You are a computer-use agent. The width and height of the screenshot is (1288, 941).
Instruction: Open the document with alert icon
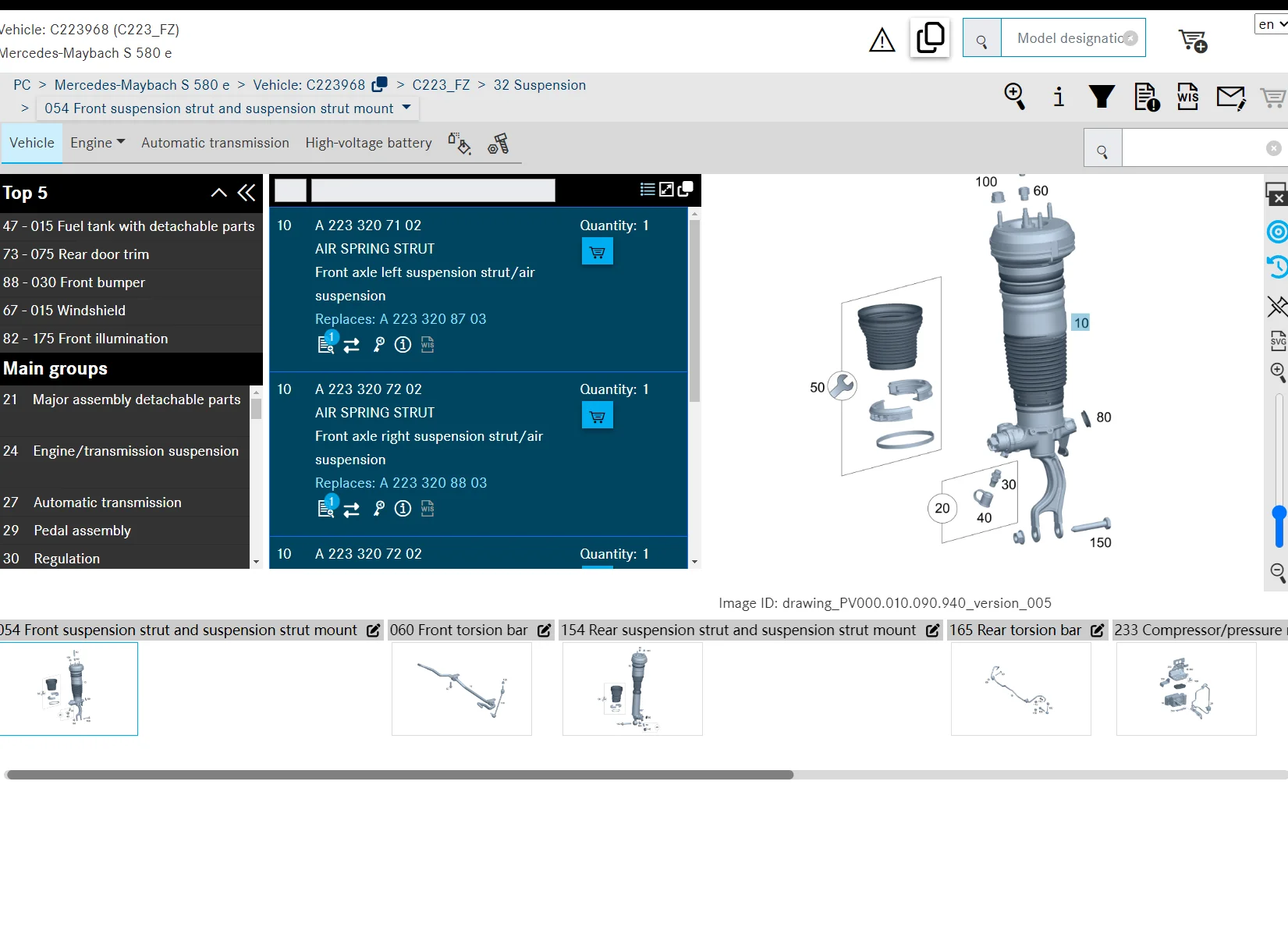1147,97
